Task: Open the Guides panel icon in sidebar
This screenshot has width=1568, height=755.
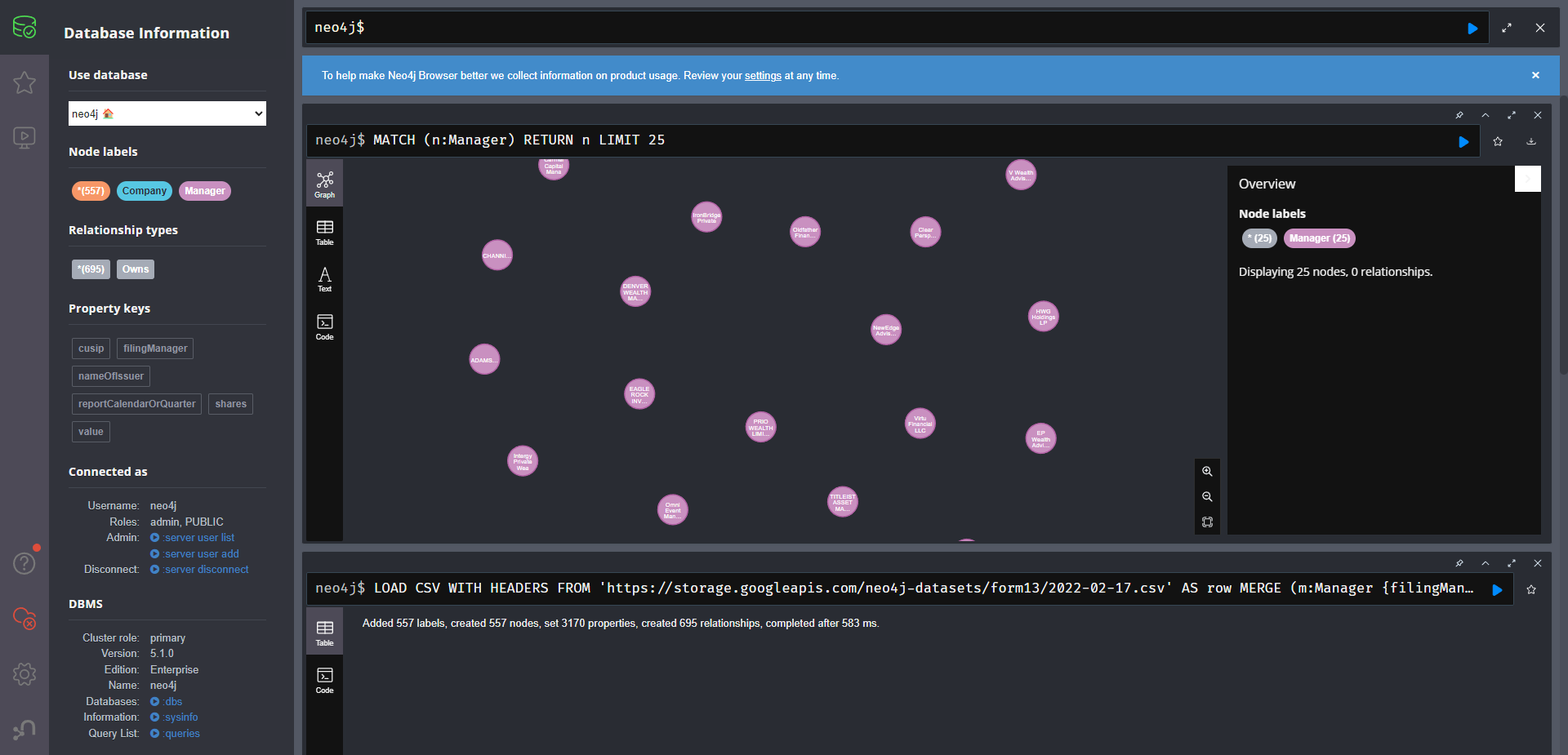Action: point(24,137)
